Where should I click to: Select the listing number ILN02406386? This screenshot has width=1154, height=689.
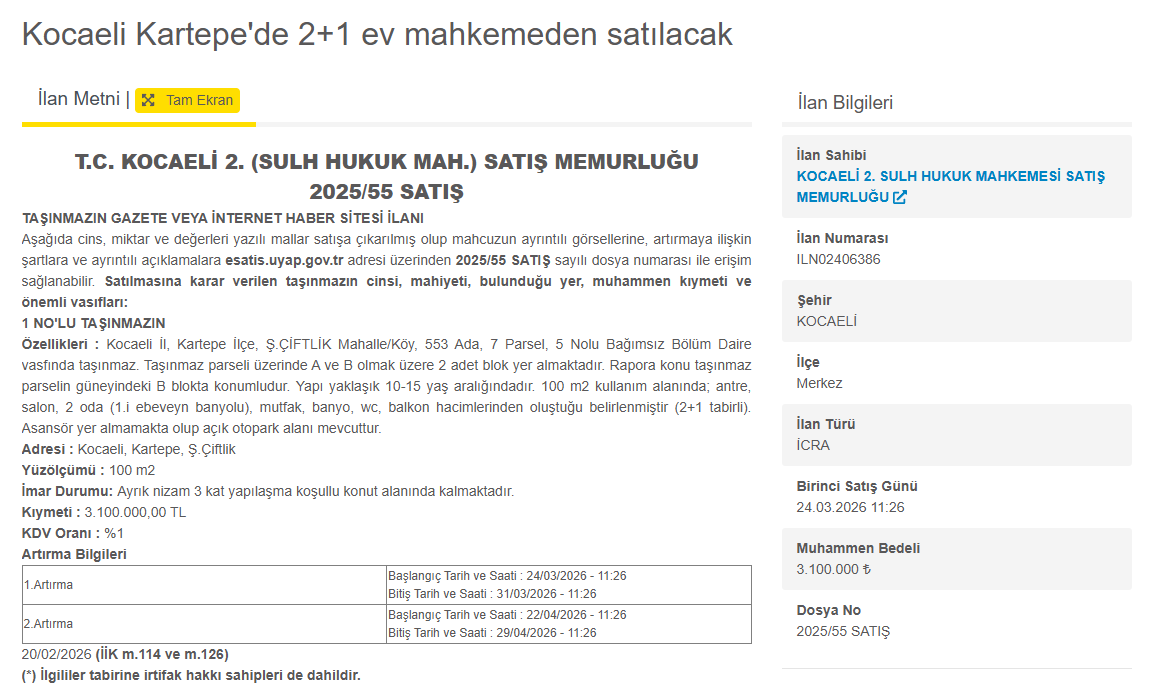tap(838, 259)
